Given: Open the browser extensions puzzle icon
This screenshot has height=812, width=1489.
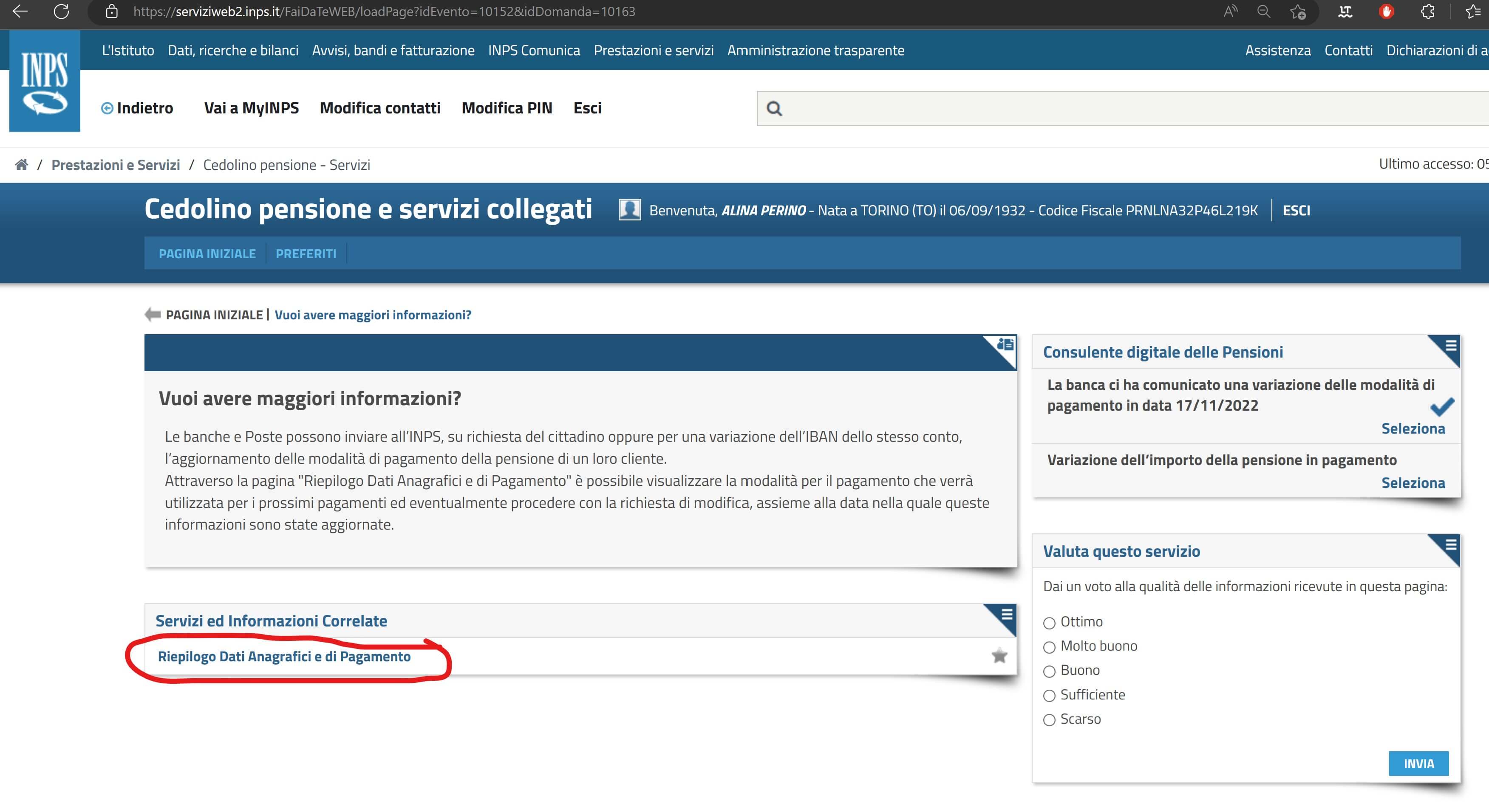Looking at the screenshot, I should [1427, 11].
